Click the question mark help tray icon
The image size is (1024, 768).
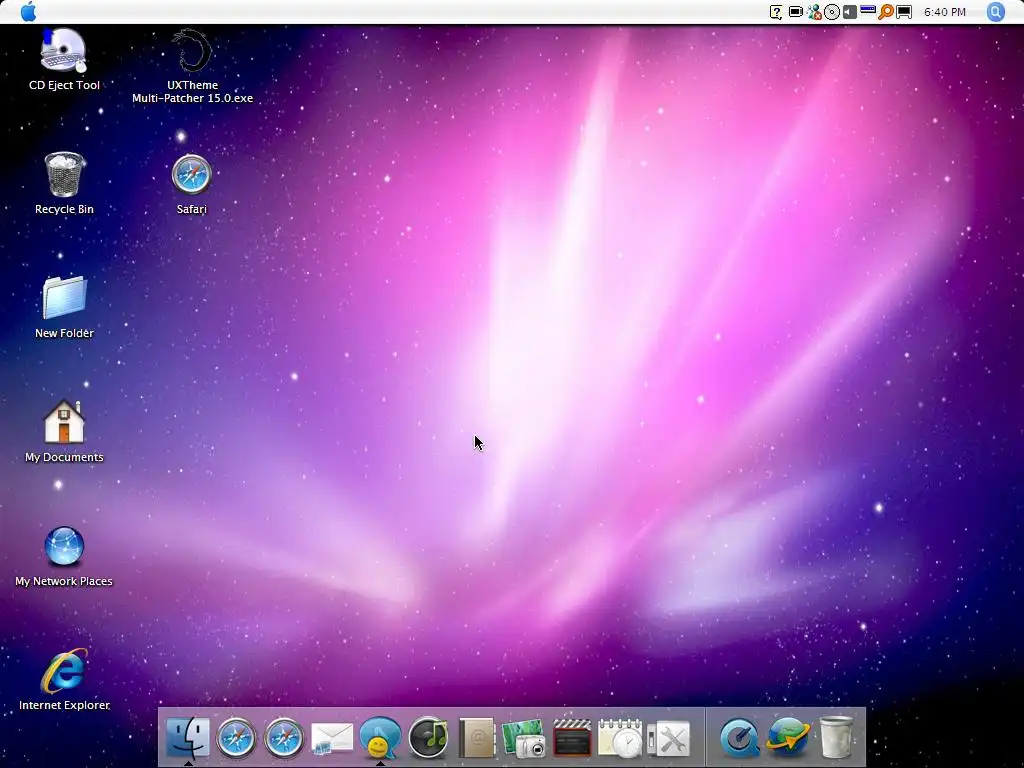(x=776, y=12)
